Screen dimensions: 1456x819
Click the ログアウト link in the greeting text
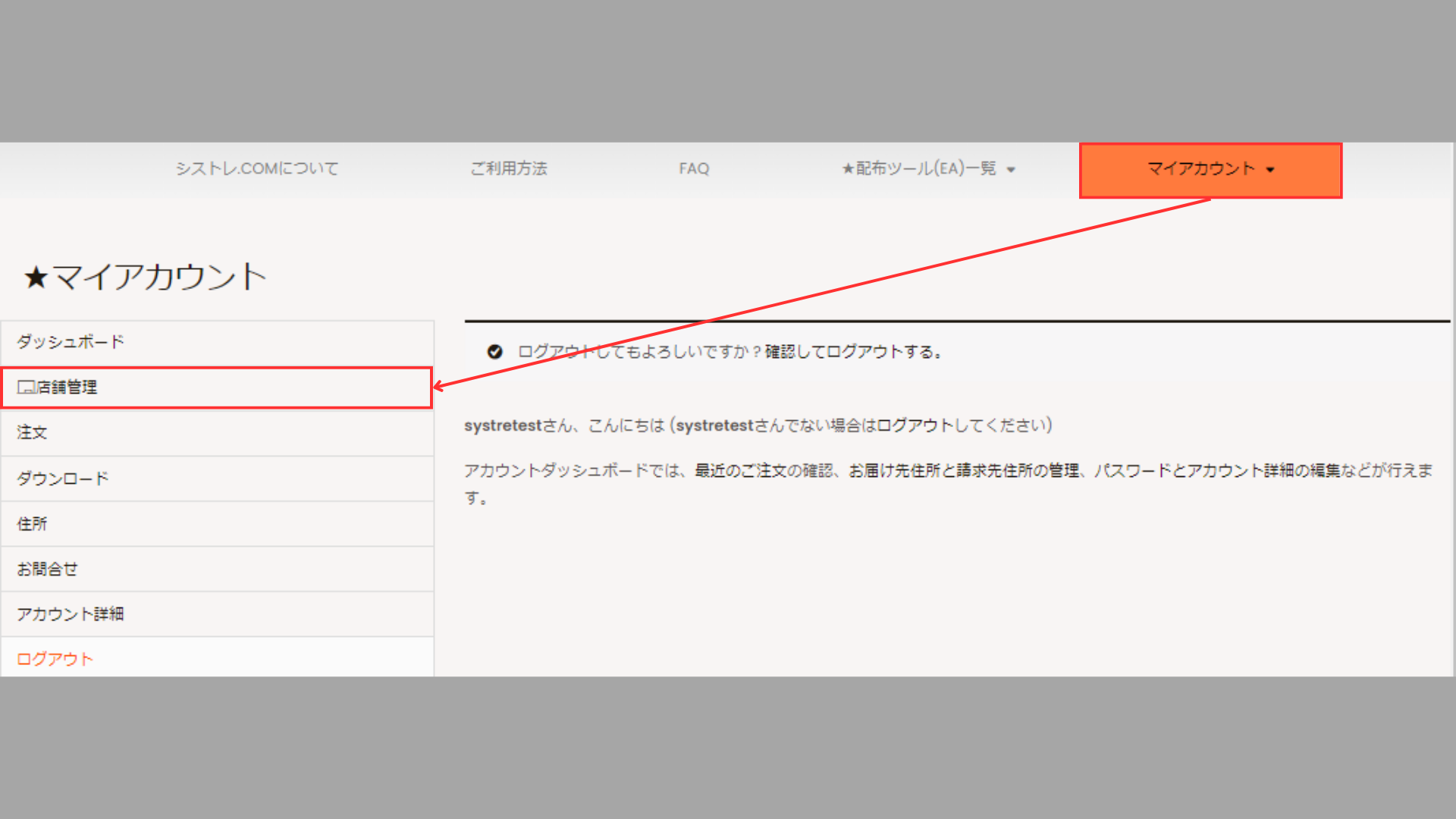[x=915, y=425]
